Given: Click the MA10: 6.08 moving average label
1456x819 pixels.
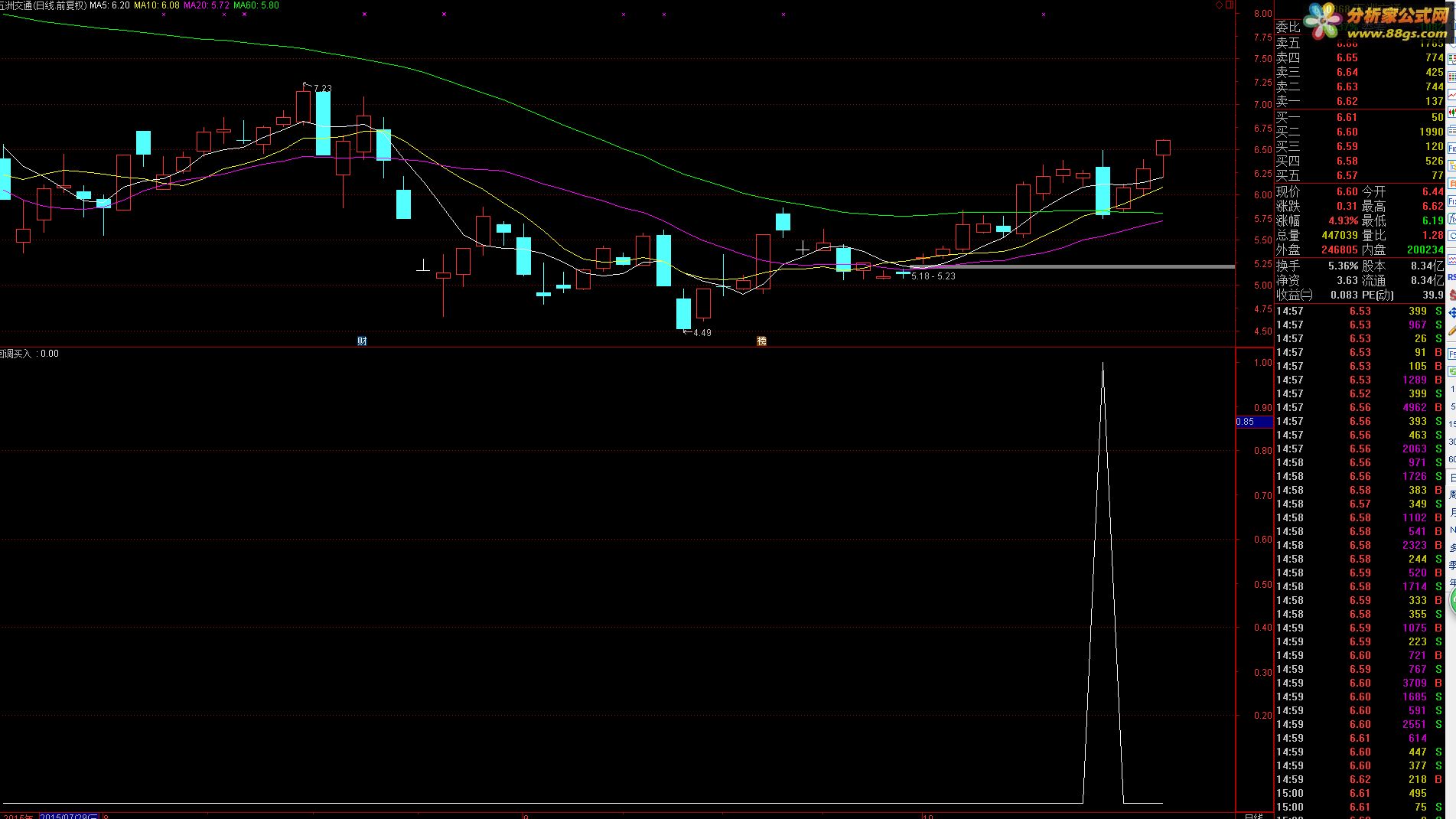Looking at the screenshot, I should (157, 5).
